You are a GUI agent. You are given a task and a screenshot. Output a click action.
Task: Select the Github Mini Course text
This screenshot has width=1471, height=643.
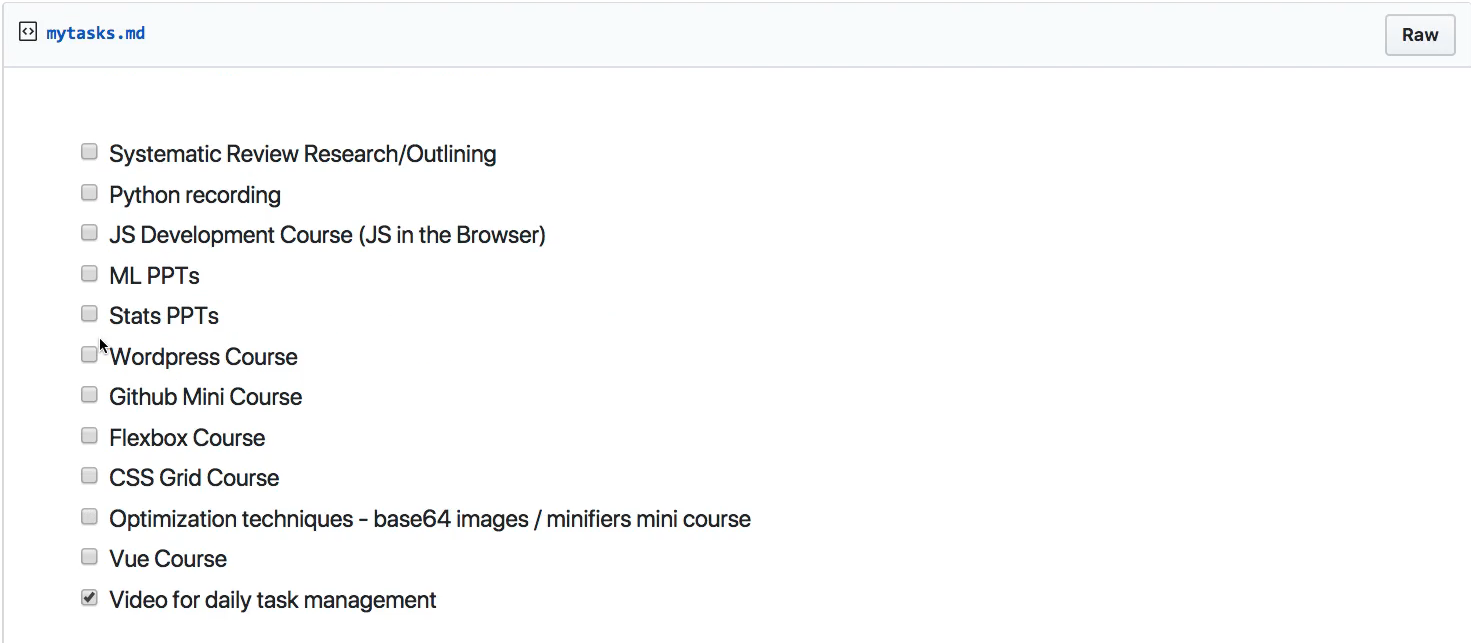click(205, 397)
